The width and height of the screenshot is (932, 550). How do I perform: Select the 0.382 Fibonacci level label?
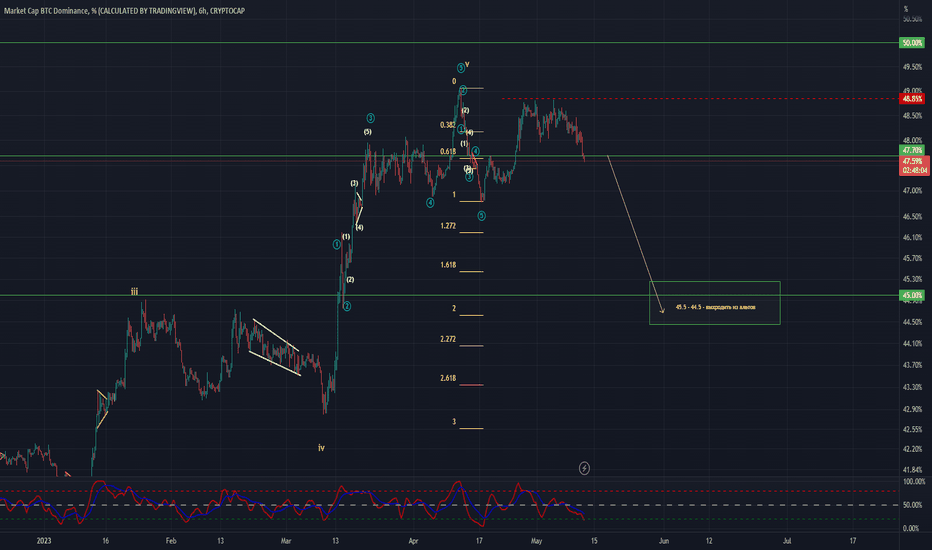tap(448, 125)
